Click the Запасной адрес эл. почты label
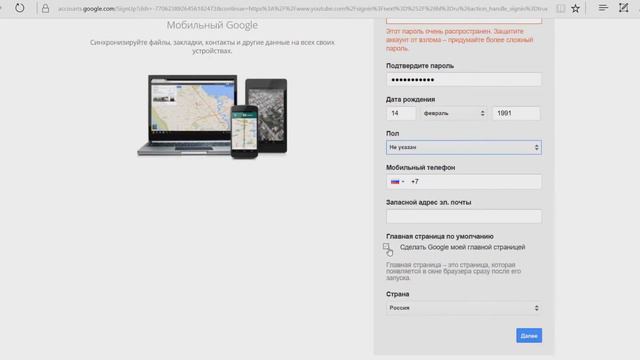 [429, 202]
